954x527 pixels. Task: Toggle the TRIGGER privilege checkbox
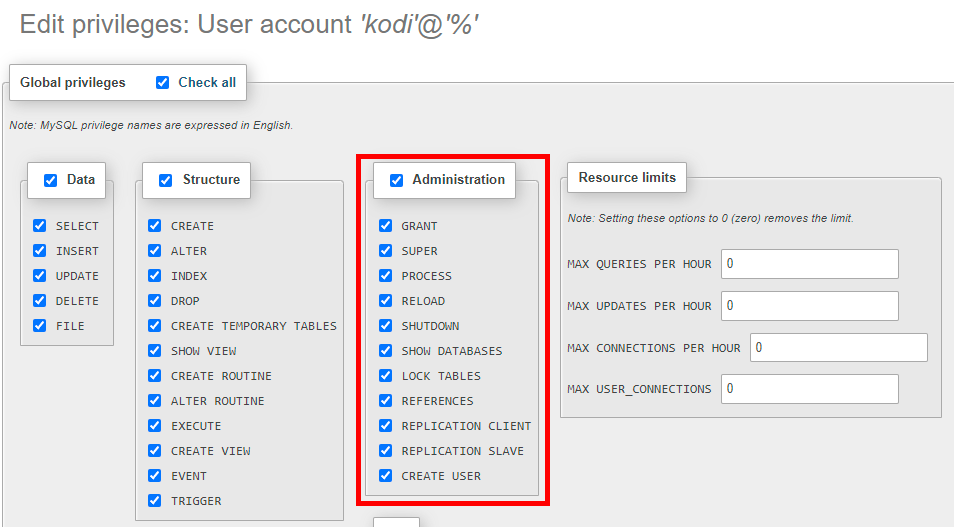coord(155,501)
